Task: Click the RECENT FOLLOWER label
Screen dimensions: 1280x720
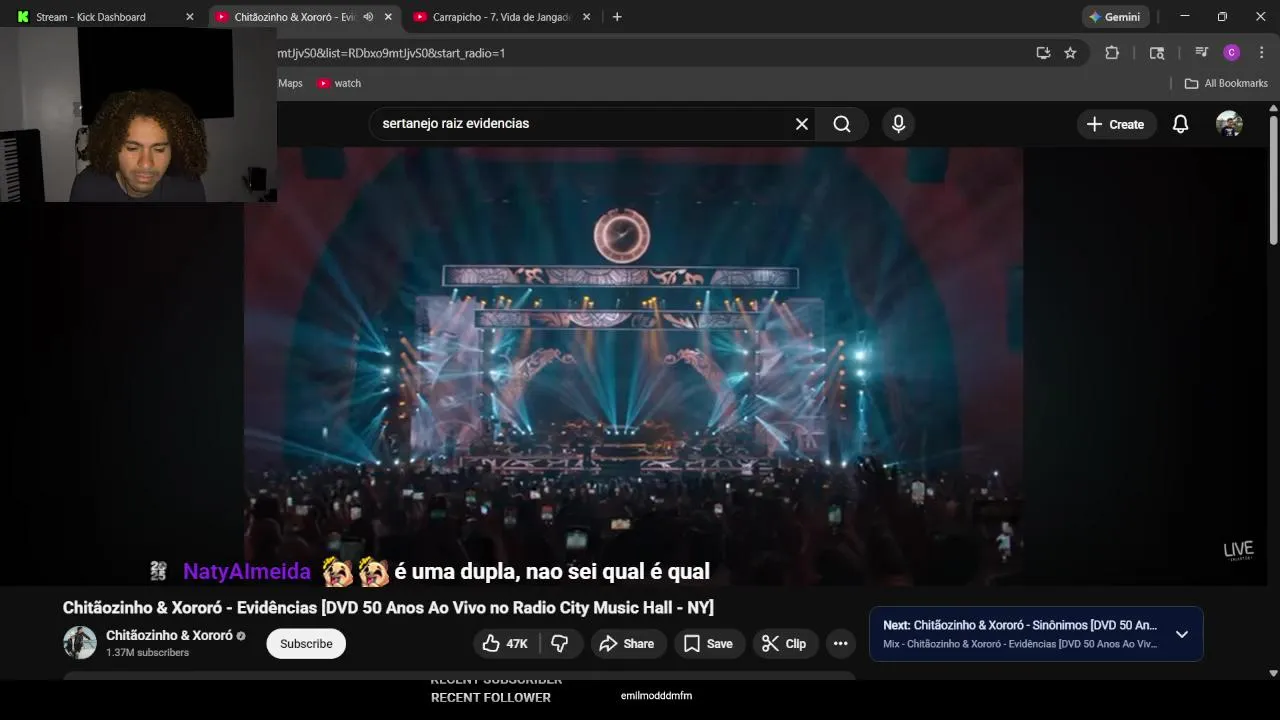Action: (491, 697)
